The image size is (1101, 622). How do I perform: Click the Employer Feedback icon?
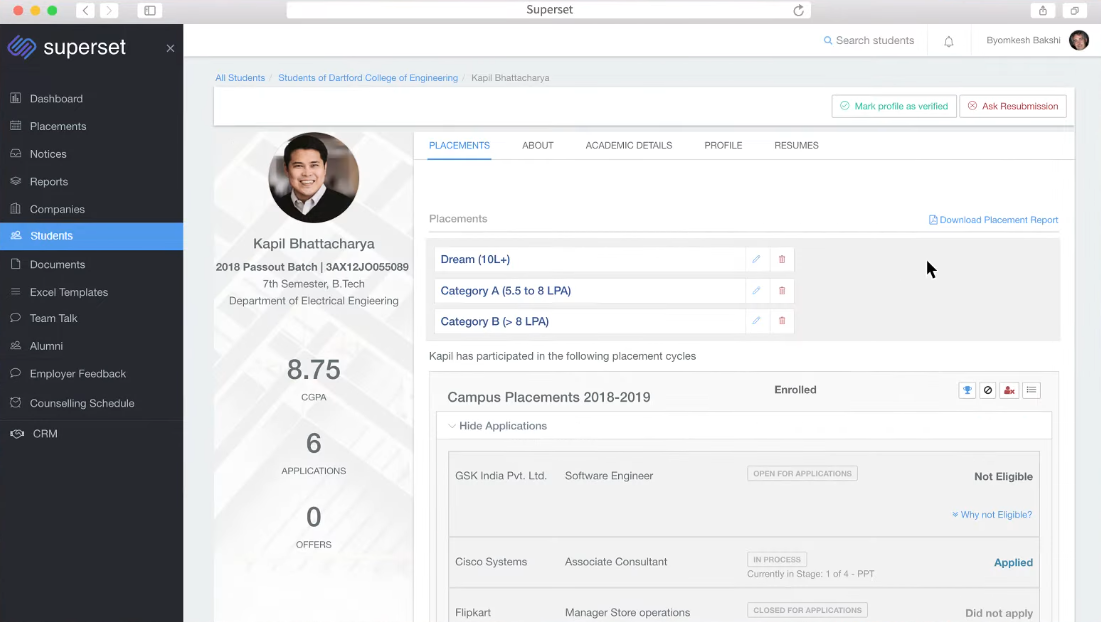[15, 373]
